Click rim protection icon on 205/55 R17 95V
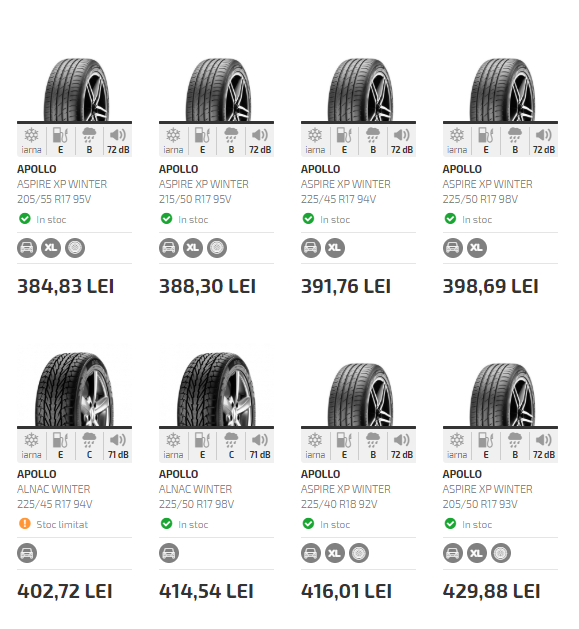This screenshot has width=579, height=629. 75,248
